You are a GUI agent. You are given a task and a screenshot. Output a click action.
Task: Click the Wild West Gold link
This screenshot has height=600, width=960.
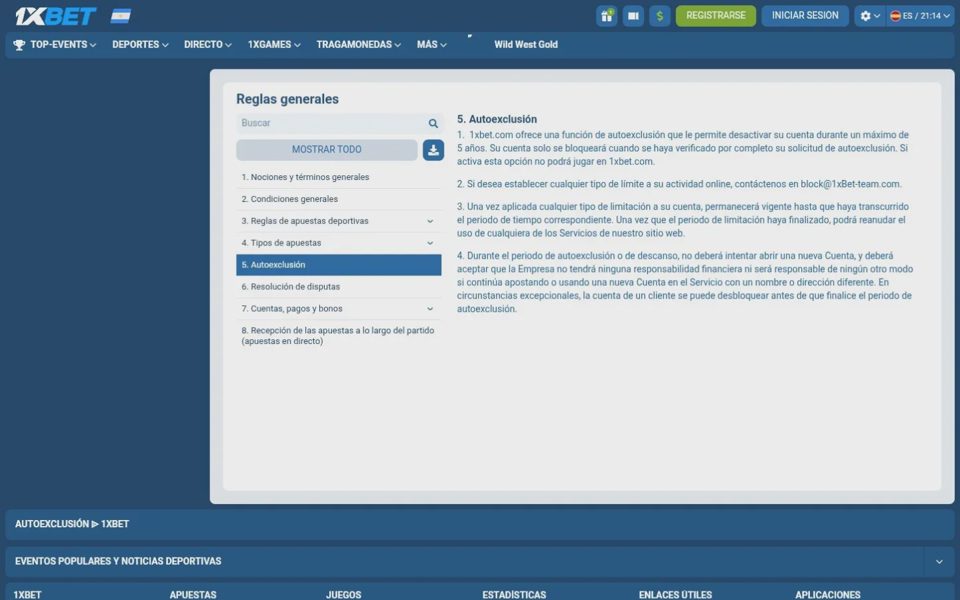[x=526, y=45]
